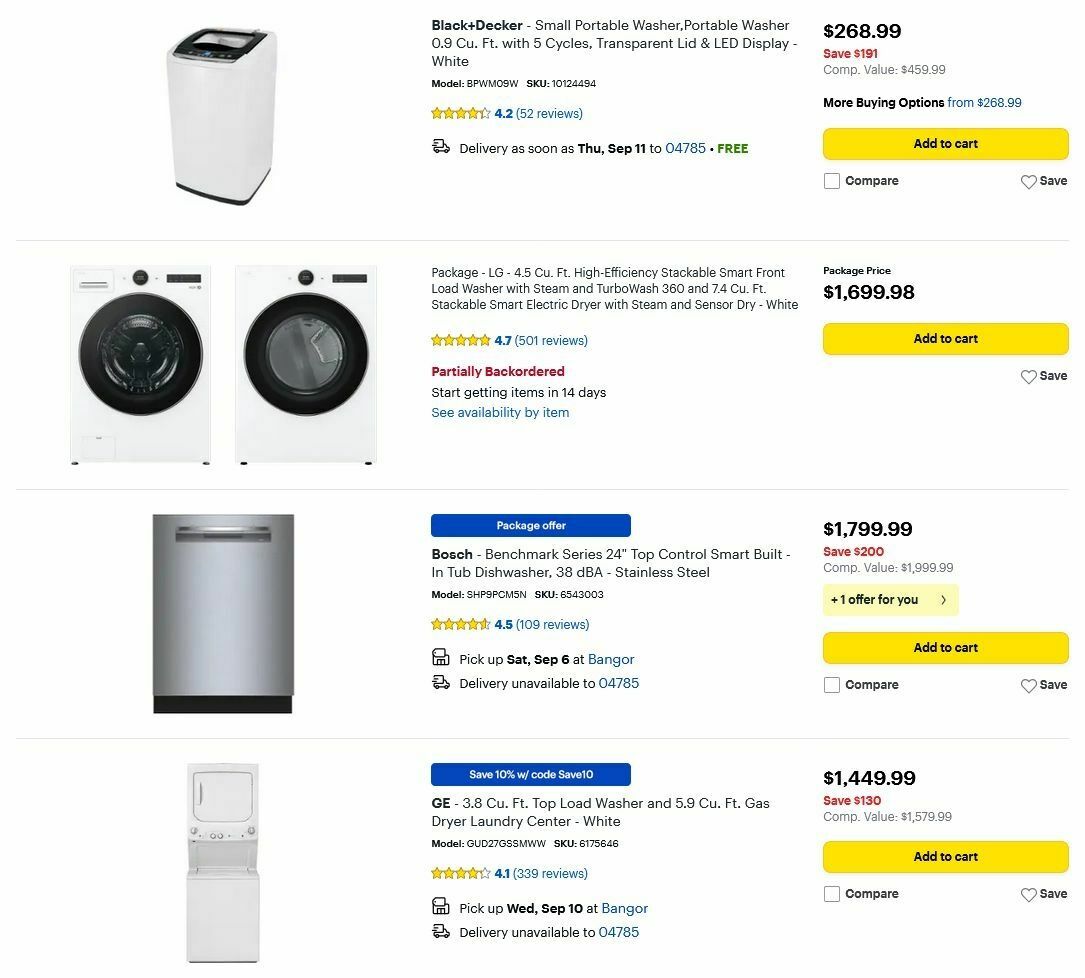This screenshot has width=1085, height=978.
Task: Expand the +1 offer for you section
Action: [889, 600]
